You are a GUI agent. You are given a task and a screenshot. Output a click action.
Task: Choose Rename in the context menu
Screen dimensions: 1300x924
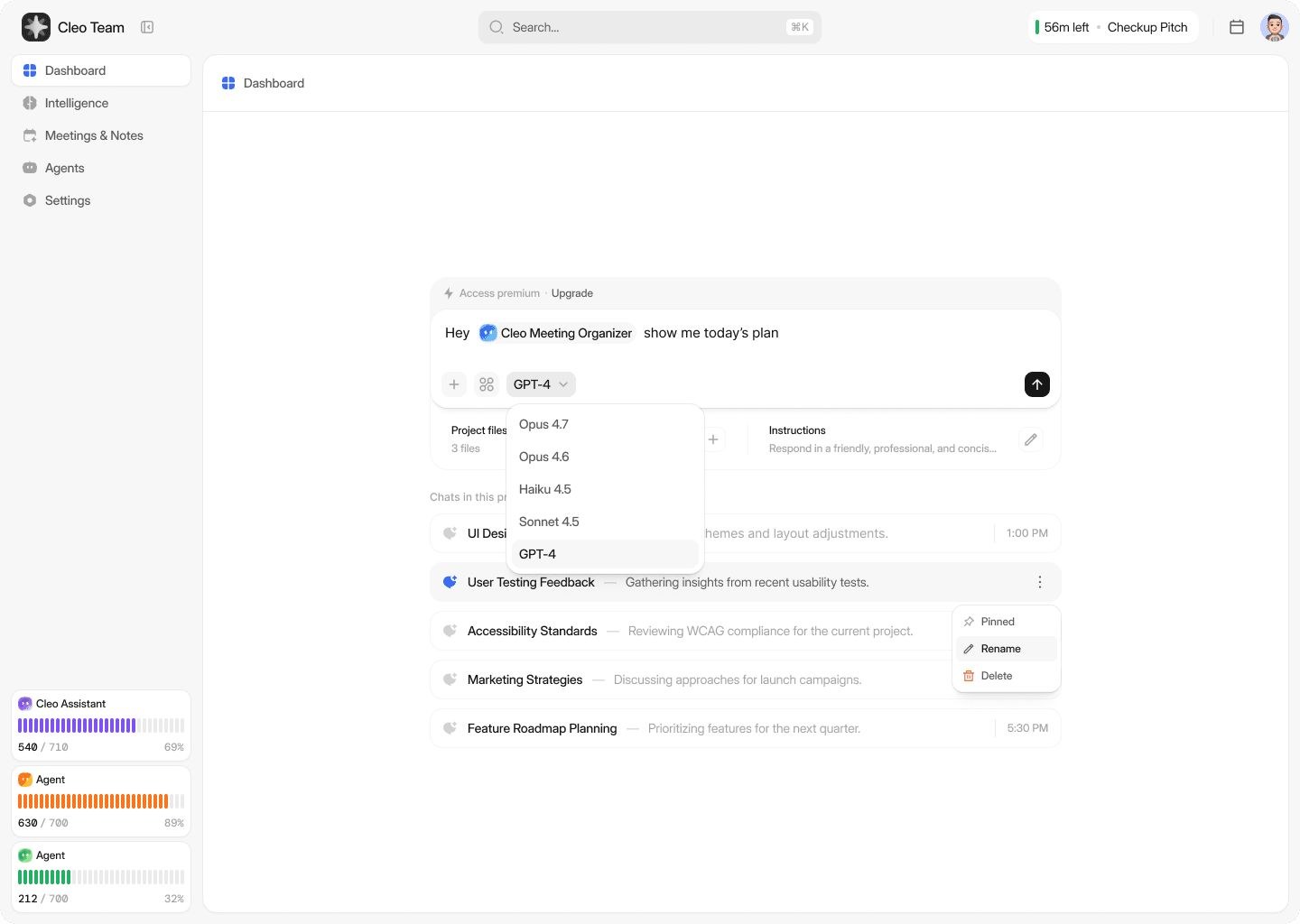[1007, 649]
